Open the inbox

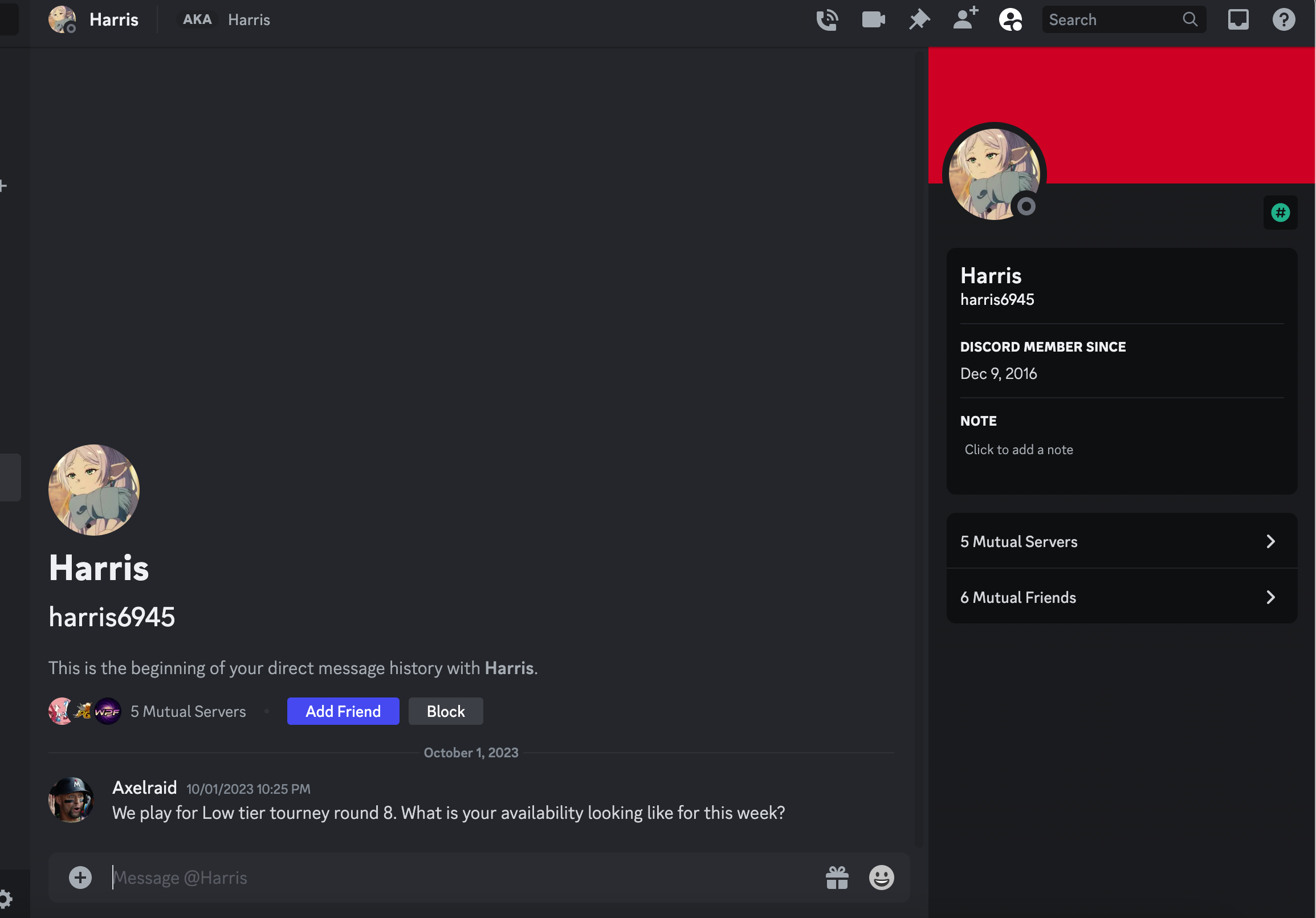(1238, 20)
